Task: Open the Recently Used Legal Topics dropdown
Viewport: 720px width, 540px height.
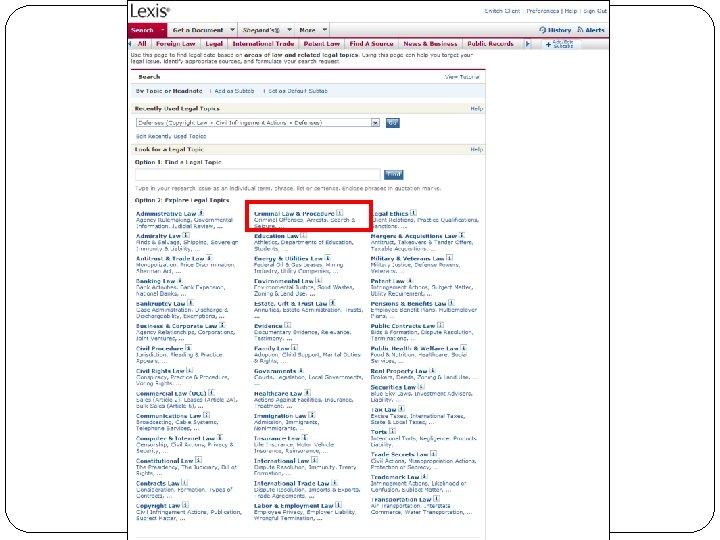Action: pyautogui.click(x=258, y=123)
